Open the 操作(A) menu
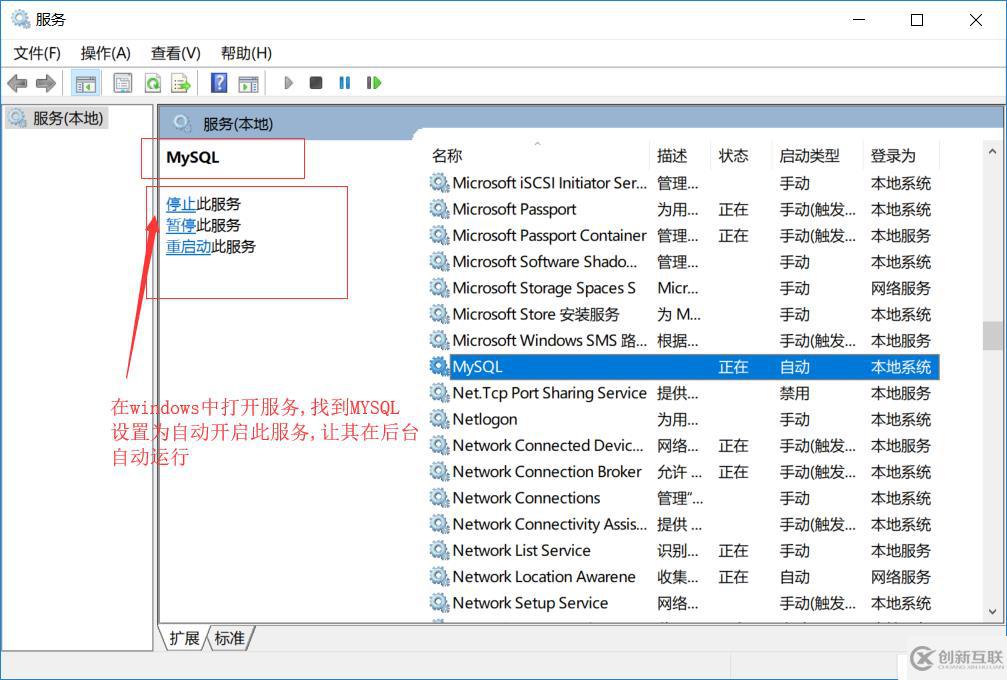The width and height of the screenshot is (1007, 680). click(105, 53)
